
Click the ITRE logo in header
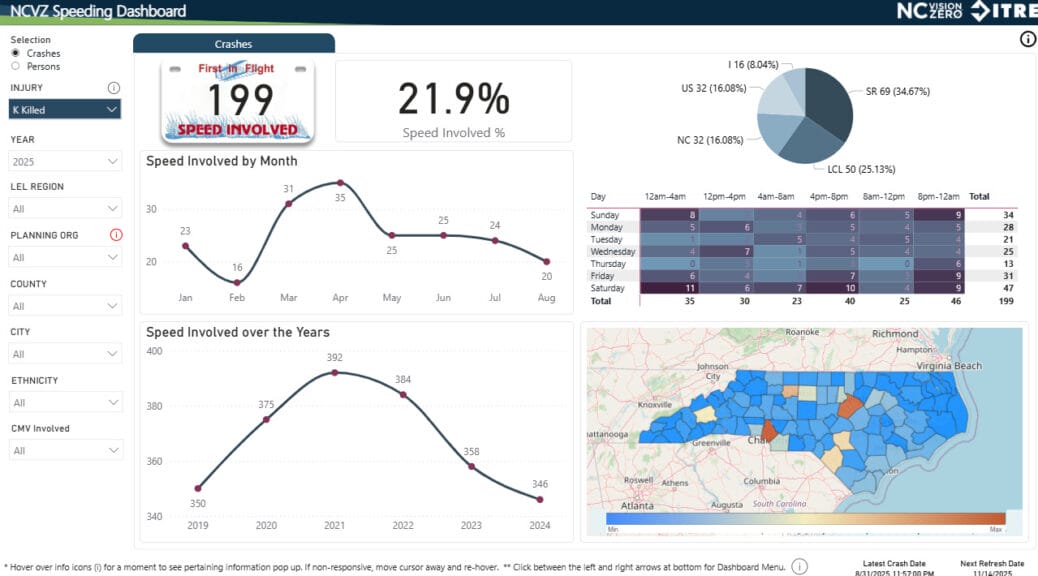click(x=1001, y=12)
